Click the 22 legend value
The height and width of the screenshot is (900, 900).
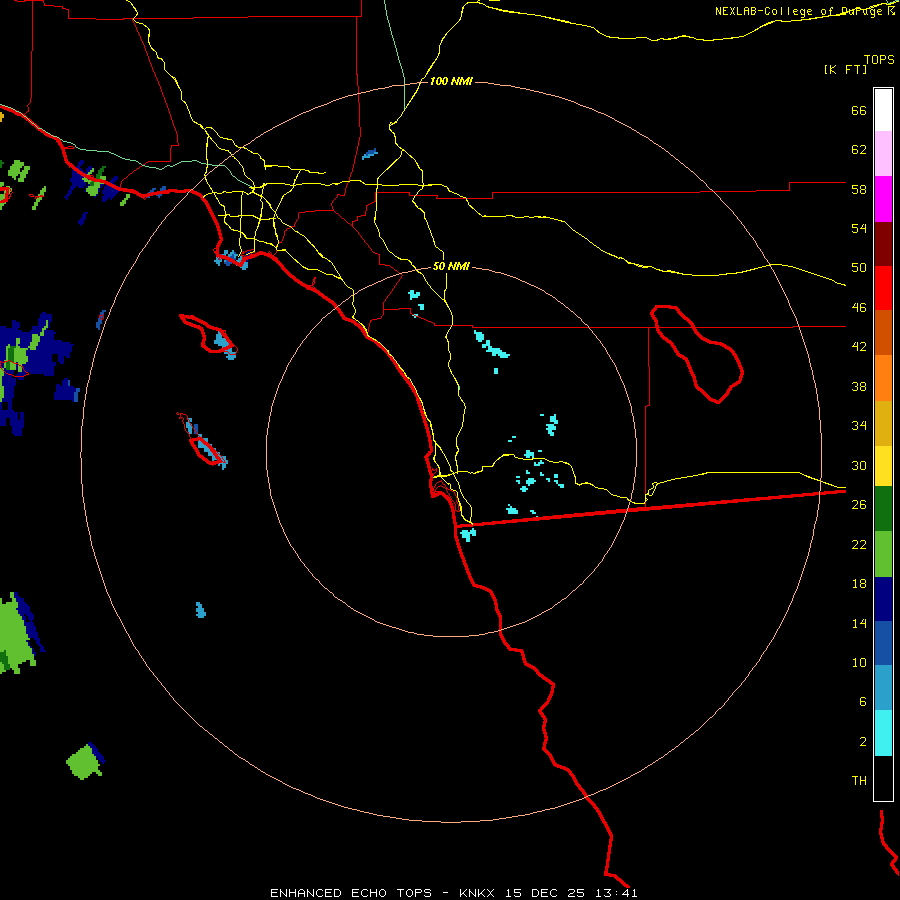pos(859,544)
